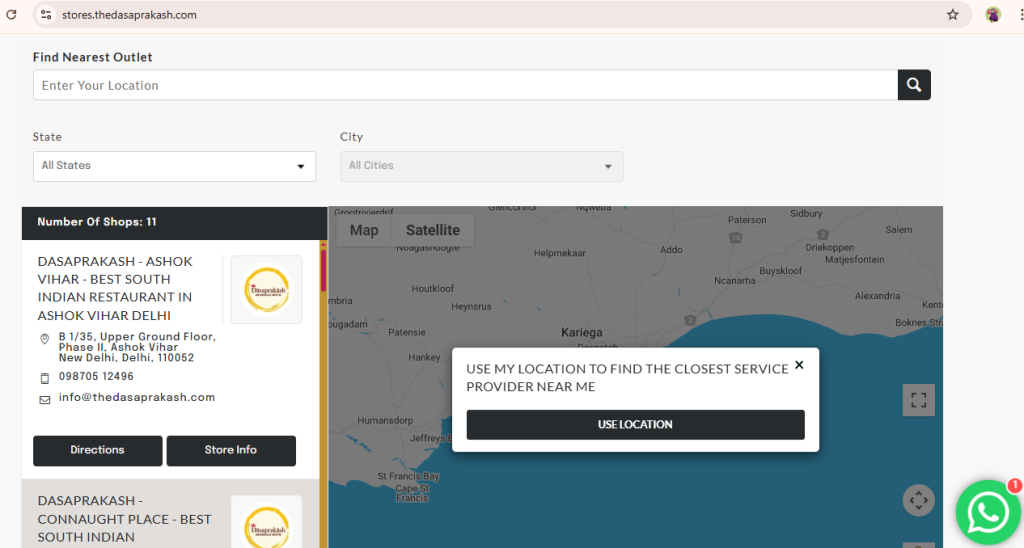
Task: Toggle map fullscreen view
Action: tap(918, 400)
